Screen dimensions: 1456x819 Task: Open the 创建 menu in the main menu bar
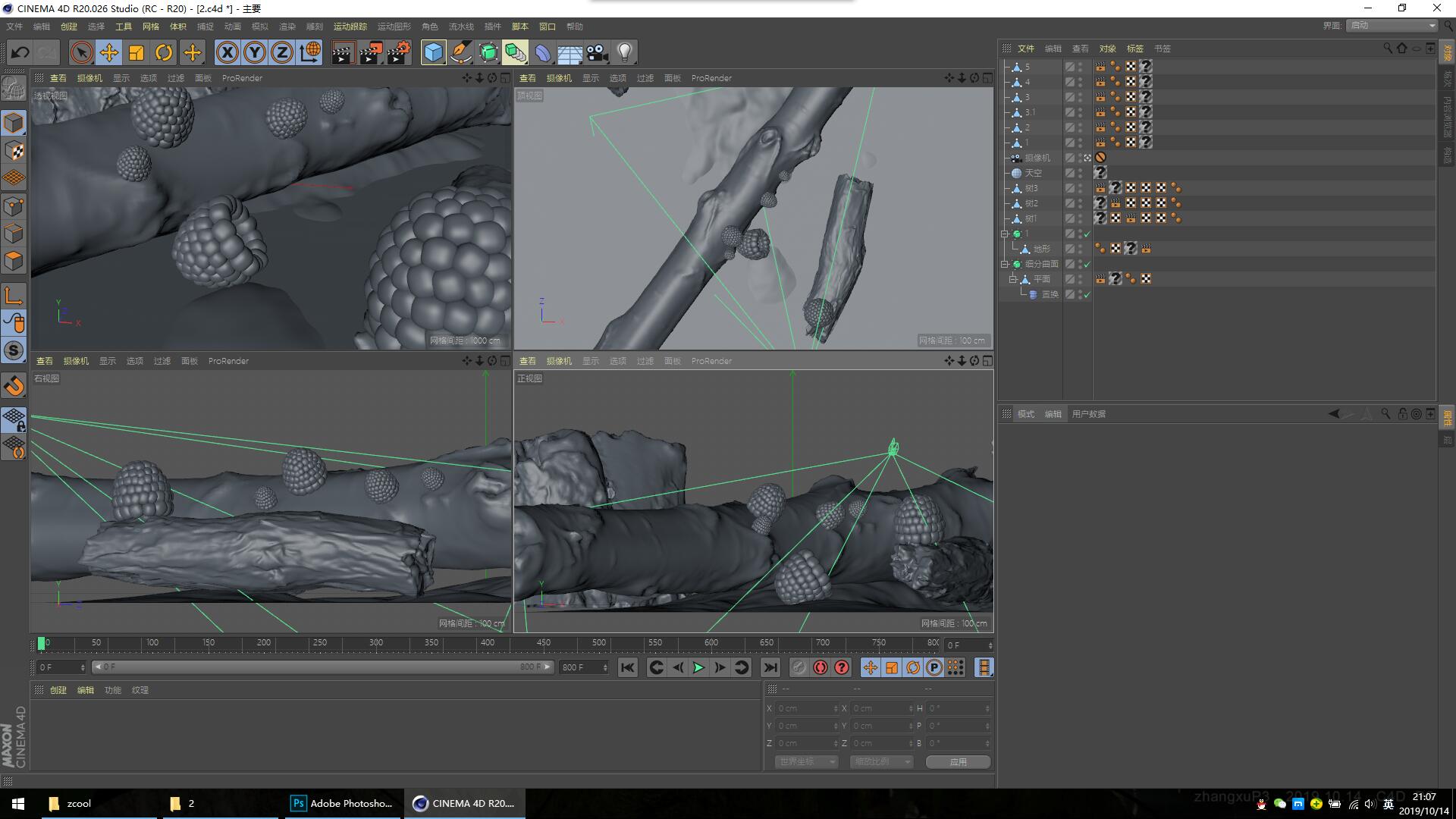click(x=69, y=27)
